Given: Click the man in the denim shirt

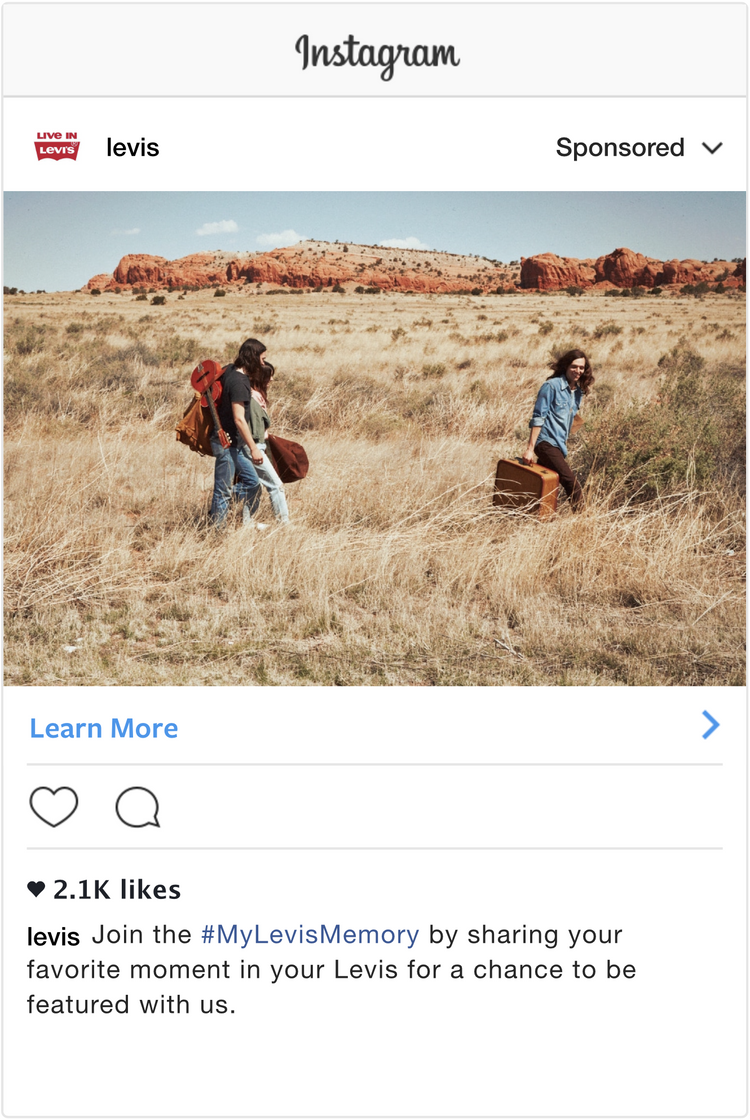Looking at the screenshot, I should tap(559, 429).
